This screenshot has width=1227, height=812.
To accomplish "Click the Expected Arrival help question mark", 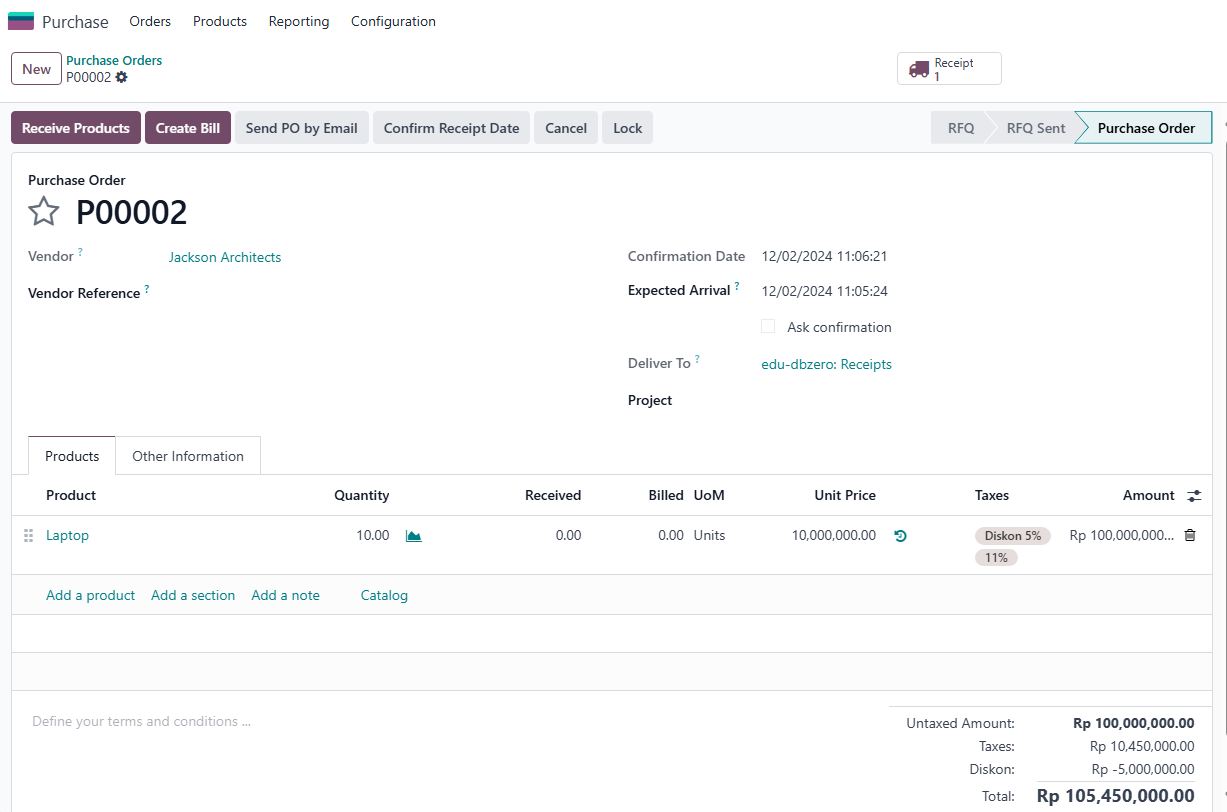I will pos(737,286).
